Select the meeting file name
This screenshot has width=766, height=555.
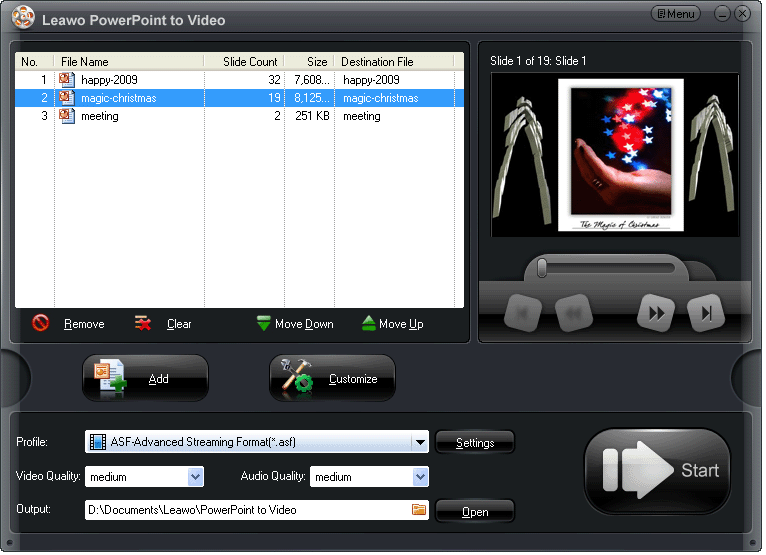tap(100, 116)
